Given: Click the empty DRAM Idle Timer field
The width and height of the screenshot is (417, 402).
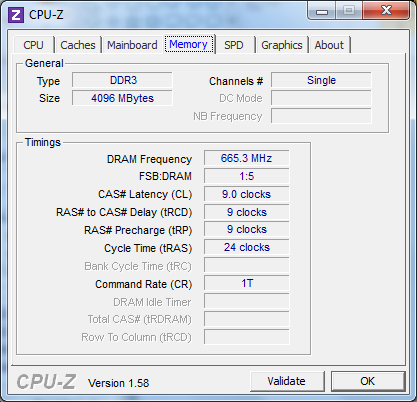Looking at the screenshot, I should pos(247,301).
